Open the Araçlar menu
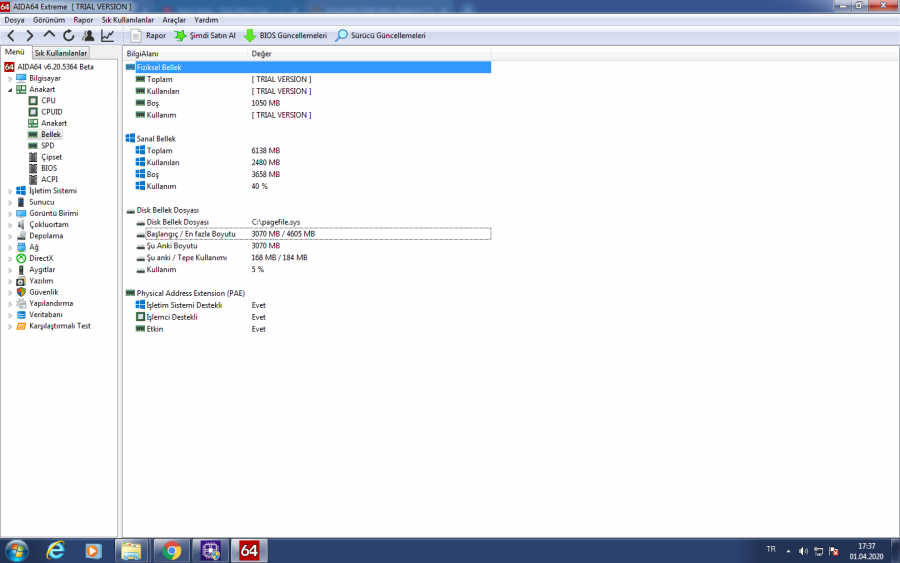This screenshot has height=563, width=900. (174, 20)
